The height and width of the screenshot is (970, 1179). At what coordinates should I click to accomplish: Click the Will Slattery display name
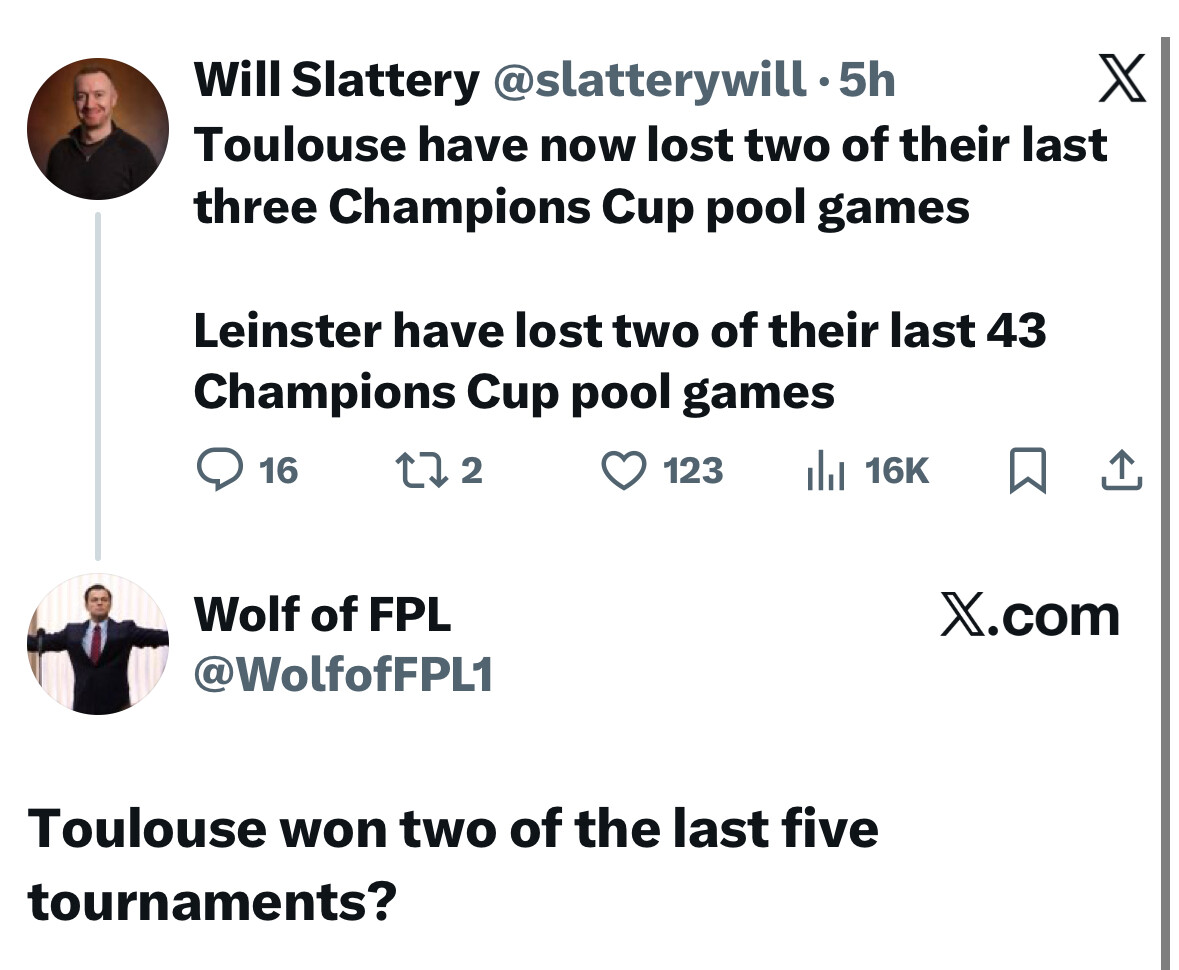(x=336, y=79)
